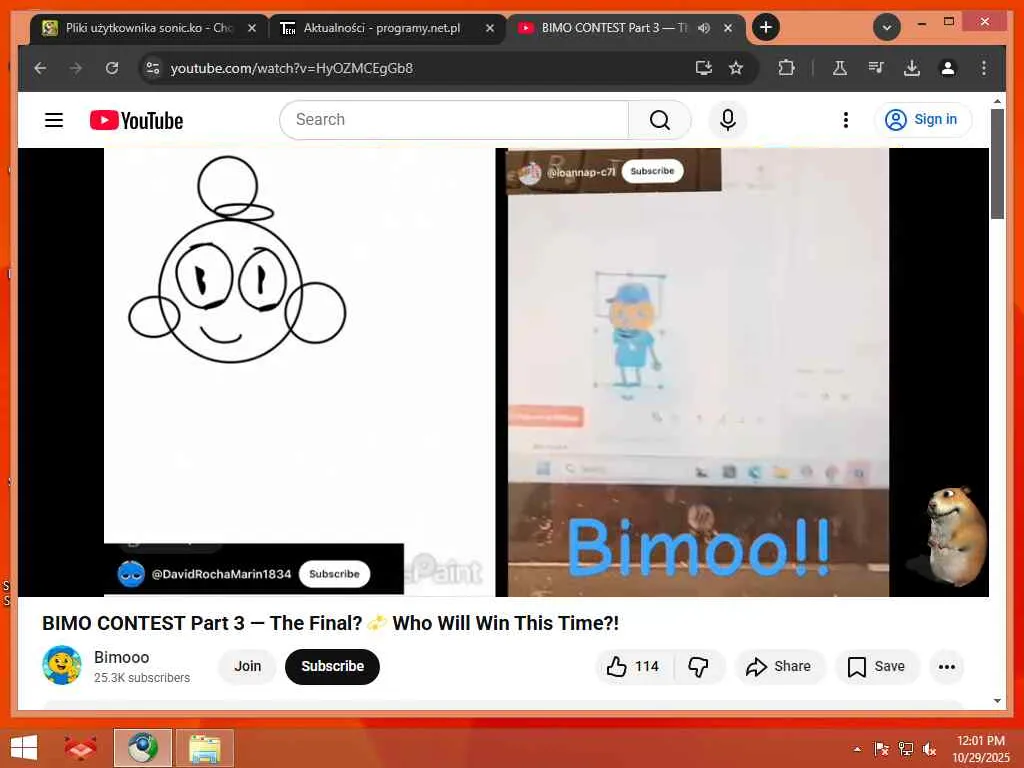Subscribe to the Bimooo channel
Image resolution: width=1024 pixels, height=768 pixels.
[x=332, y=666]
